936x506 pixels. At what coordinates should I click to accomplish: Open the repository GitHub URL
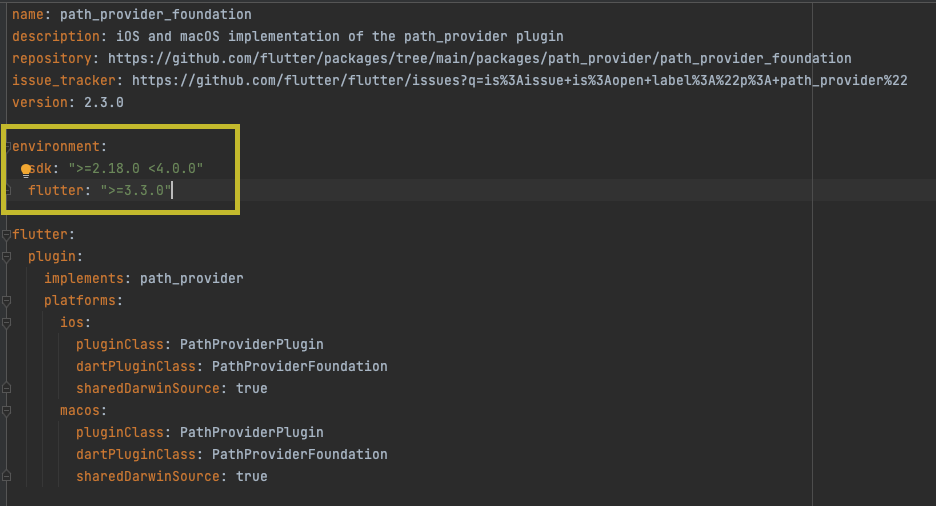click(479, 58)
